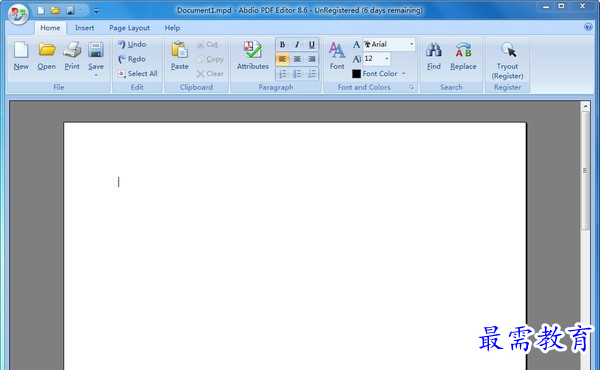
Task: Set paragraph alignment to center
Action: click(297, 59)
